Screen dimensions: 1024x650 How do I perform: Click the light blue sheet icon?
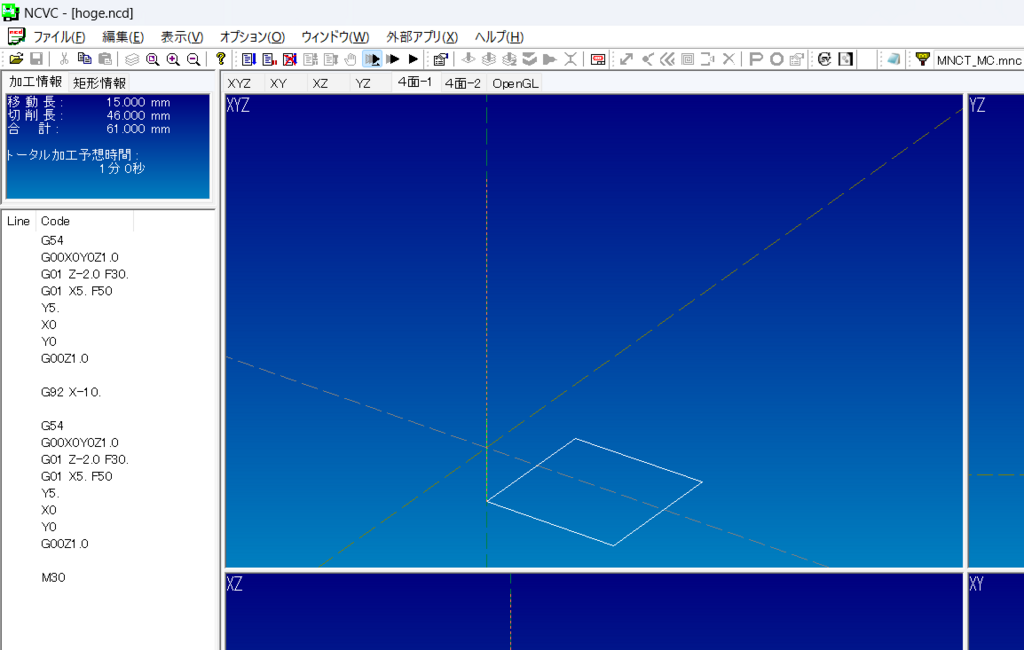(x=893, y=59)
